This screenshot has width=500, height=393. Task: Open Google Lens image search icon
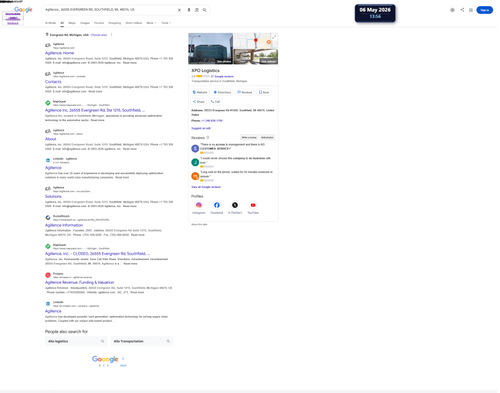197,10
